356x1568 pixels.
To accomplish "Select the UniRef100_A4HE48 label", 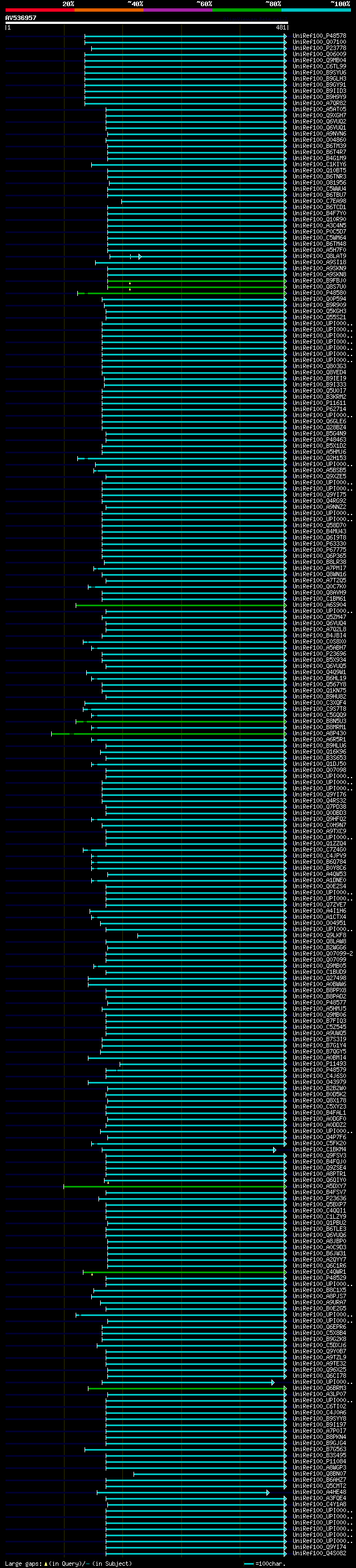I will [319, 1492].
